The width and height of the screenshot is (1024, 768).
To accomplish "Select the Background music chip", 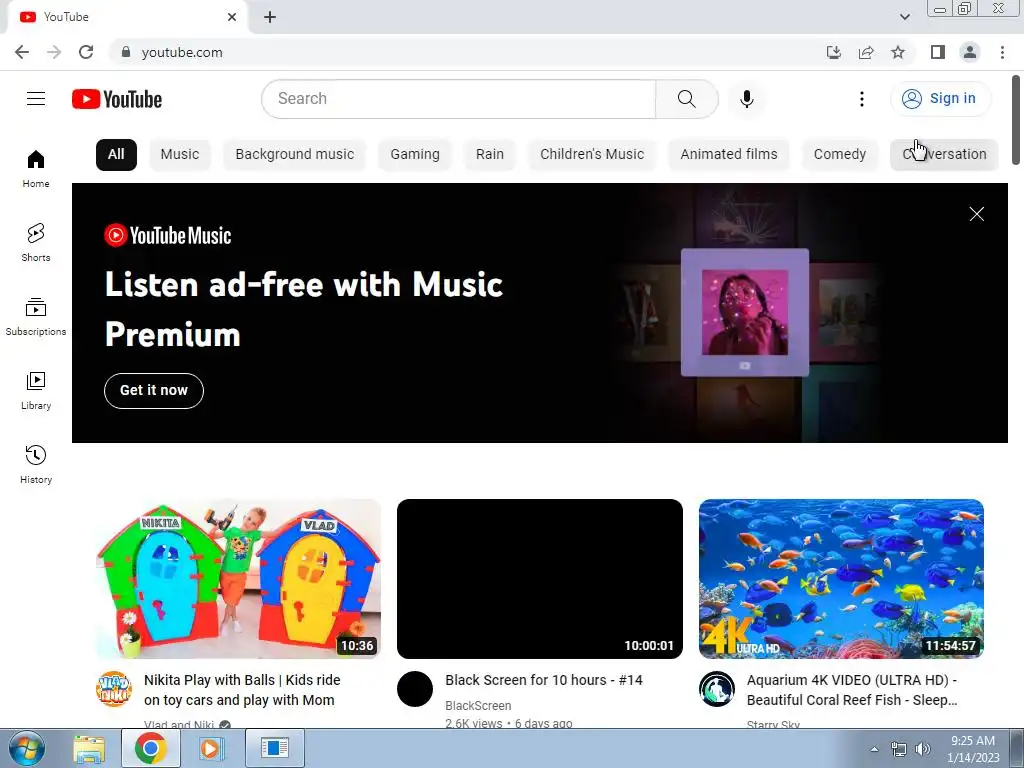I will (x=295, y=155).
